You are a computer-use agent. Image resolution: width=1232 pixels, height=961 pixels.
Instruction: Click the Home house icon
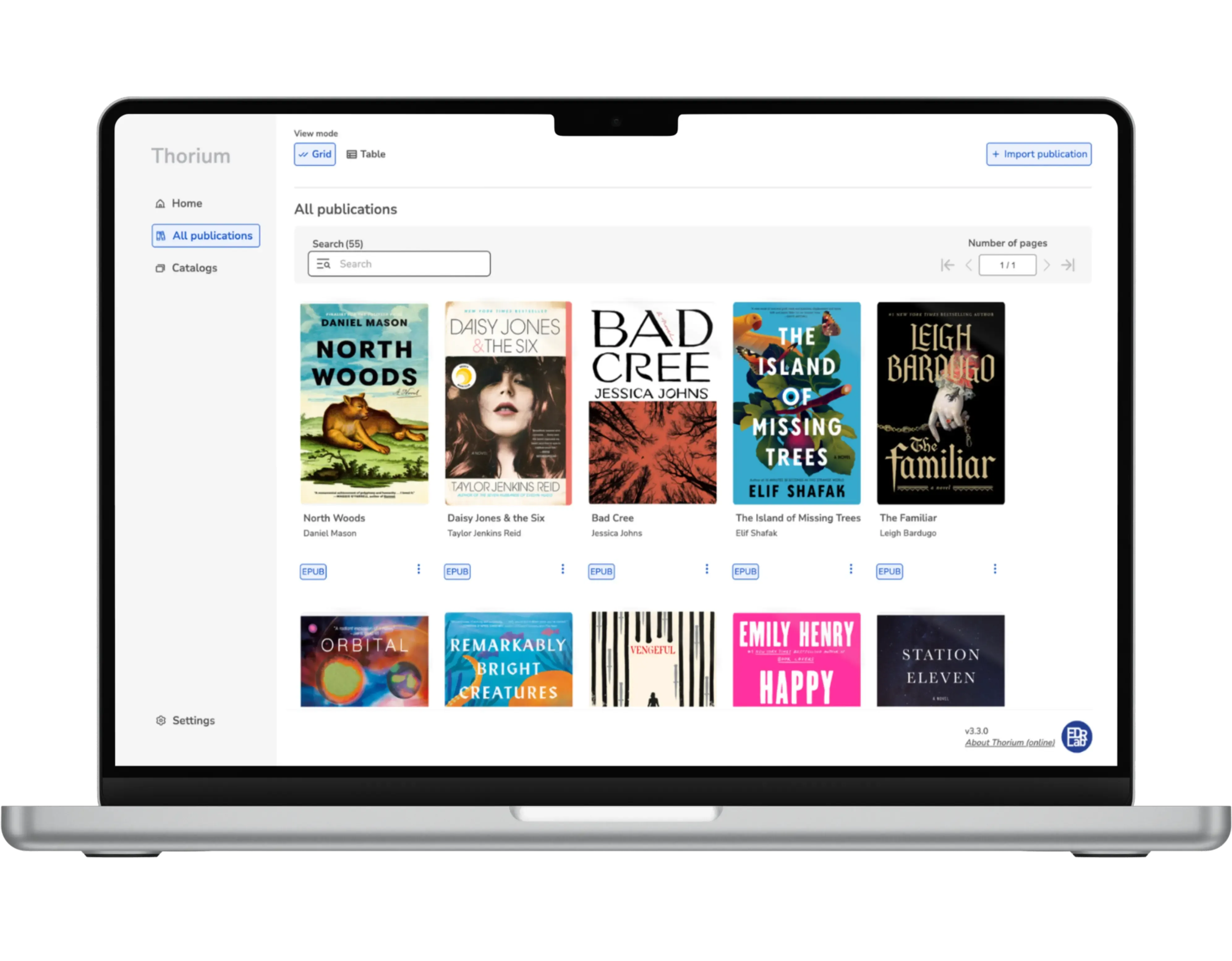[x=160, y=204]
